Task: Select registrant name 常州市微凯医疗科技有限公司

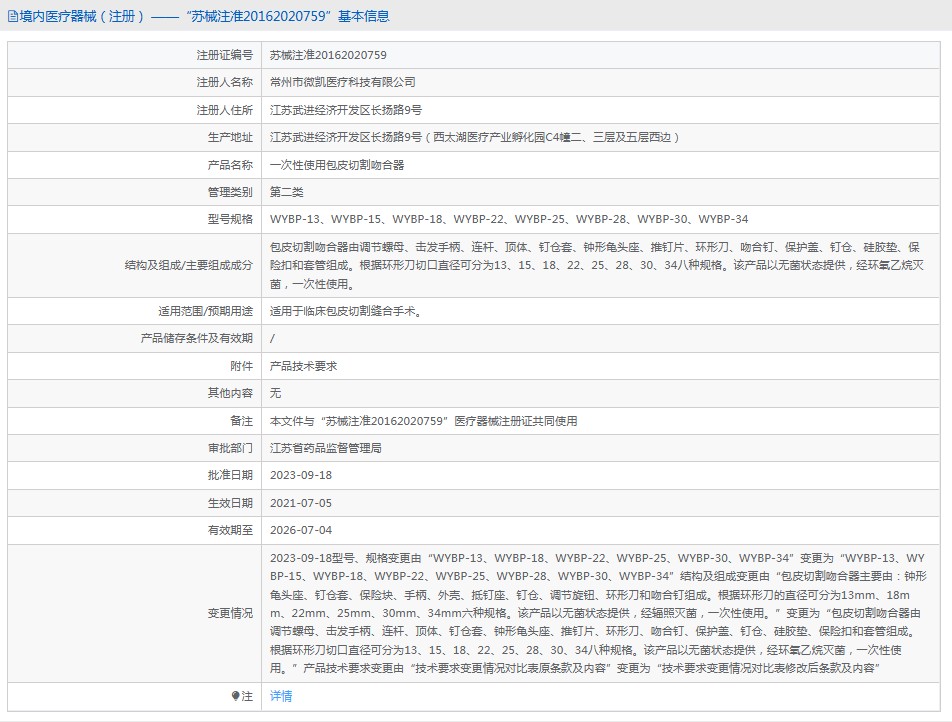Action: click(x=342, y=82)
